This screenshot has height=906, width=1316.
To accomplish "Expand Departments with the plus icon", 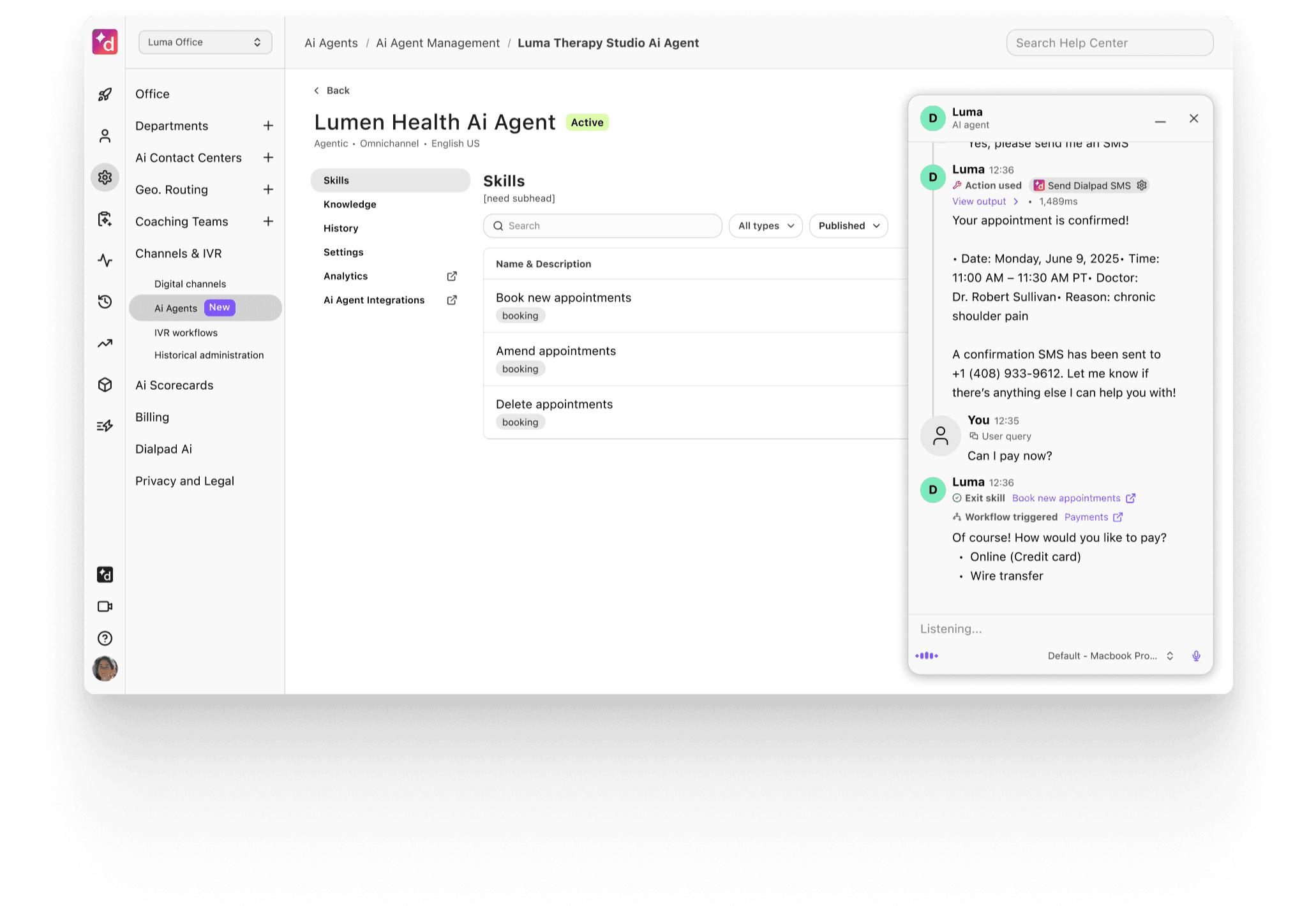I will pyautogui.click(x=268, y=126).
